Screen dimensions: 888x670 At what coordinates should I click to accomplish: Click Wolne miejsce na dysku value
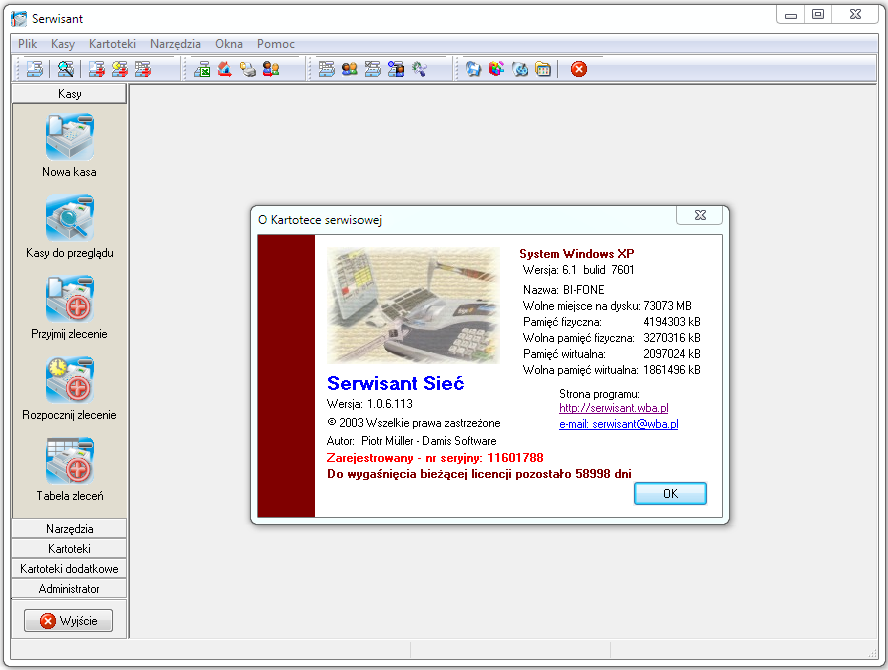(x=667, y=306)
